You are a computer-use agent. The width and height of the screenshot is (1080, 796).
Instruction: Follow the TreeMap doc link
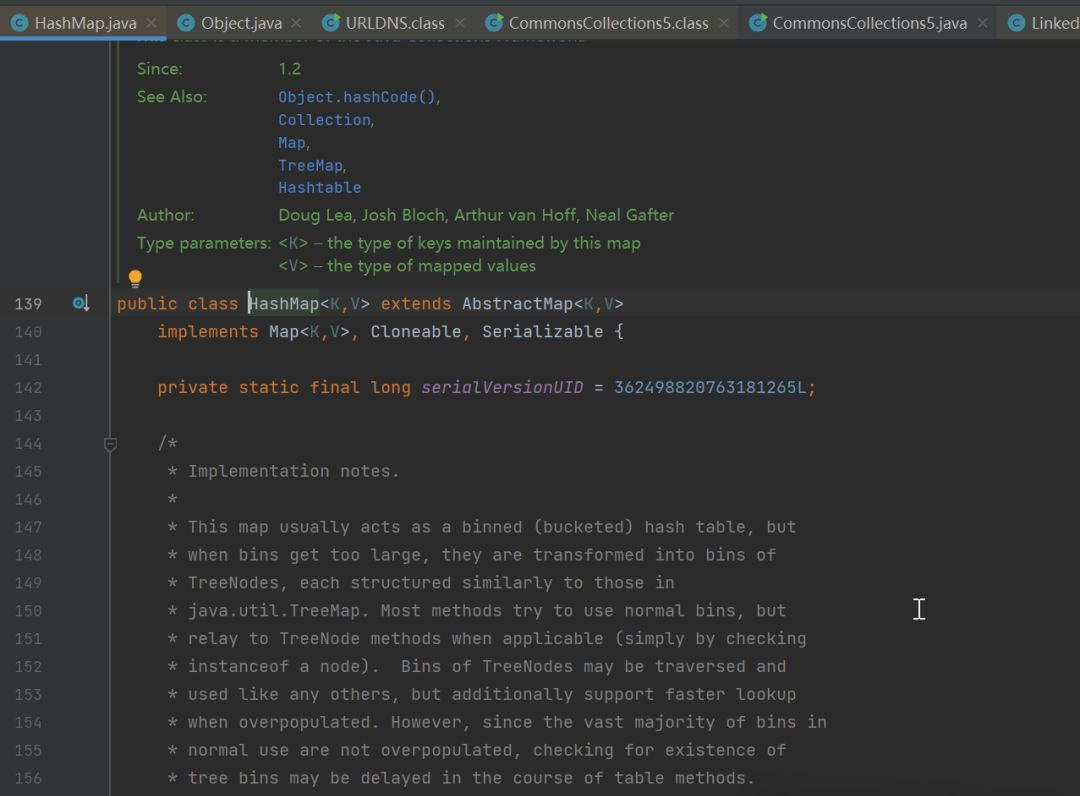click(310, 165)
